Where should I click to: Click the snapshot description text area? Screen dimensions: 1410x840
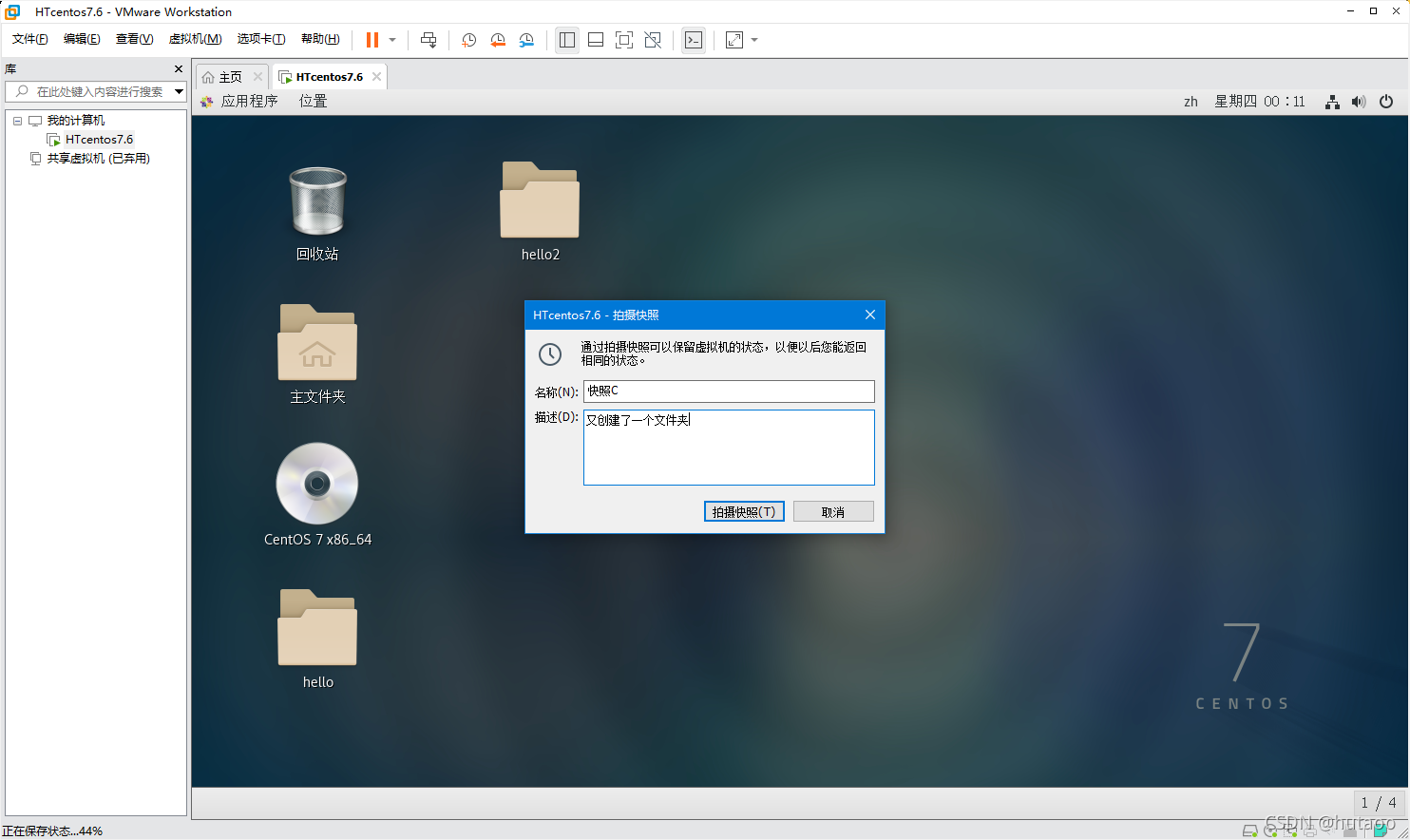(x=729, y=448)
